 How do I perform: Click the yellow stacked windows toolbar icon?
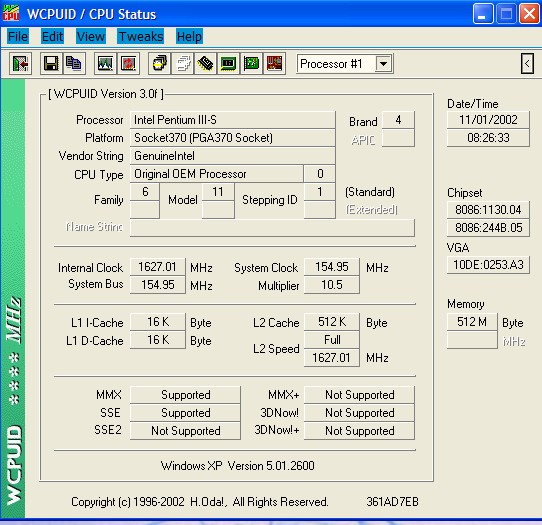[159, 64]
